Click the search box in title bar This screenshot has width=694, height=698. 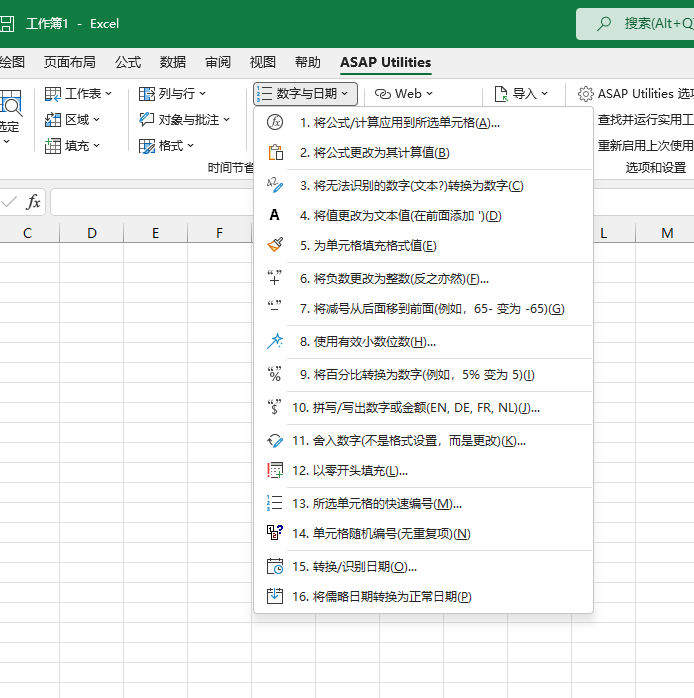pyautogui.click(x=635, y=24)
